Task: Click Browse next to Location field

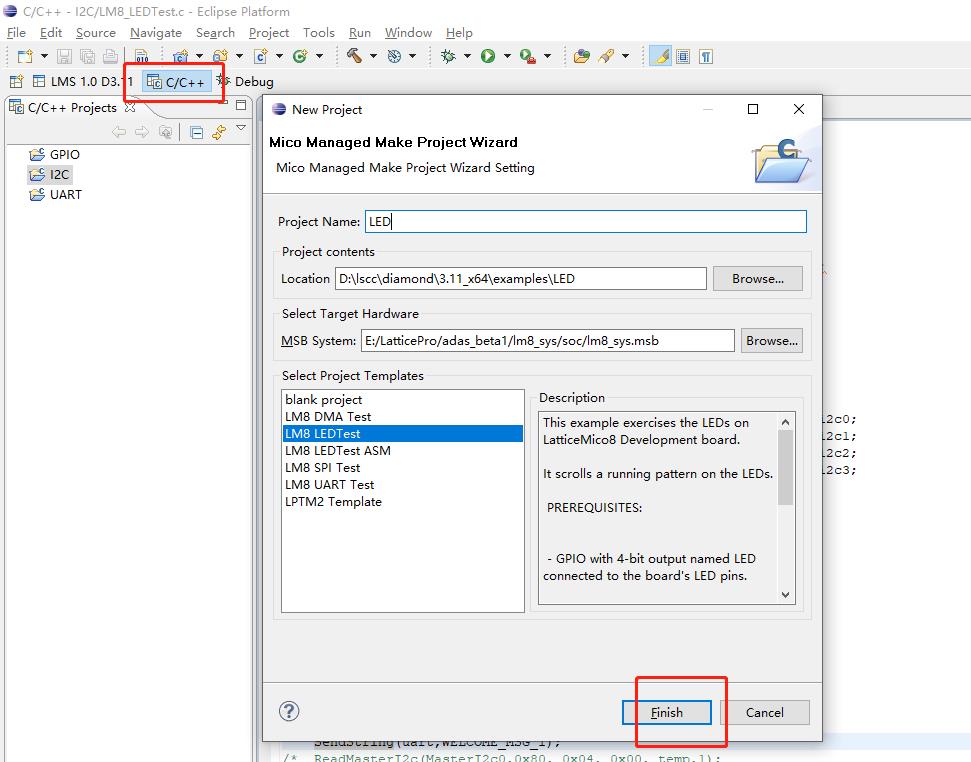Action: click(x=758, y=279)
